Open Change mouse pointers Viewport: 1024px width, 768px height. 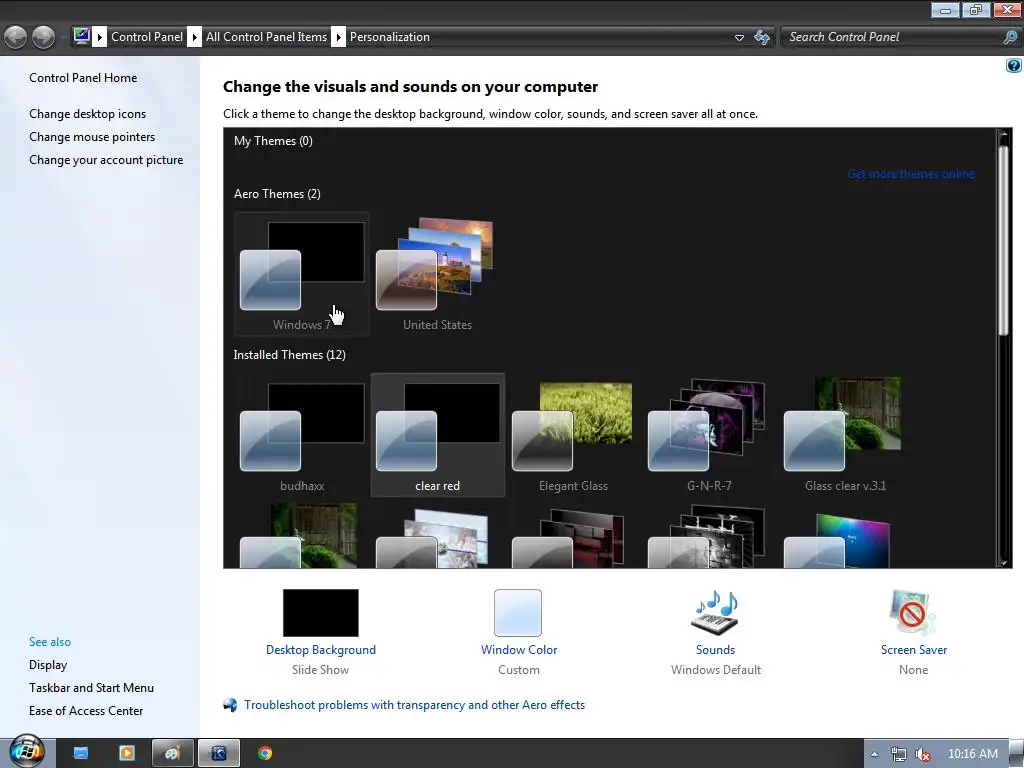[92, 136]
